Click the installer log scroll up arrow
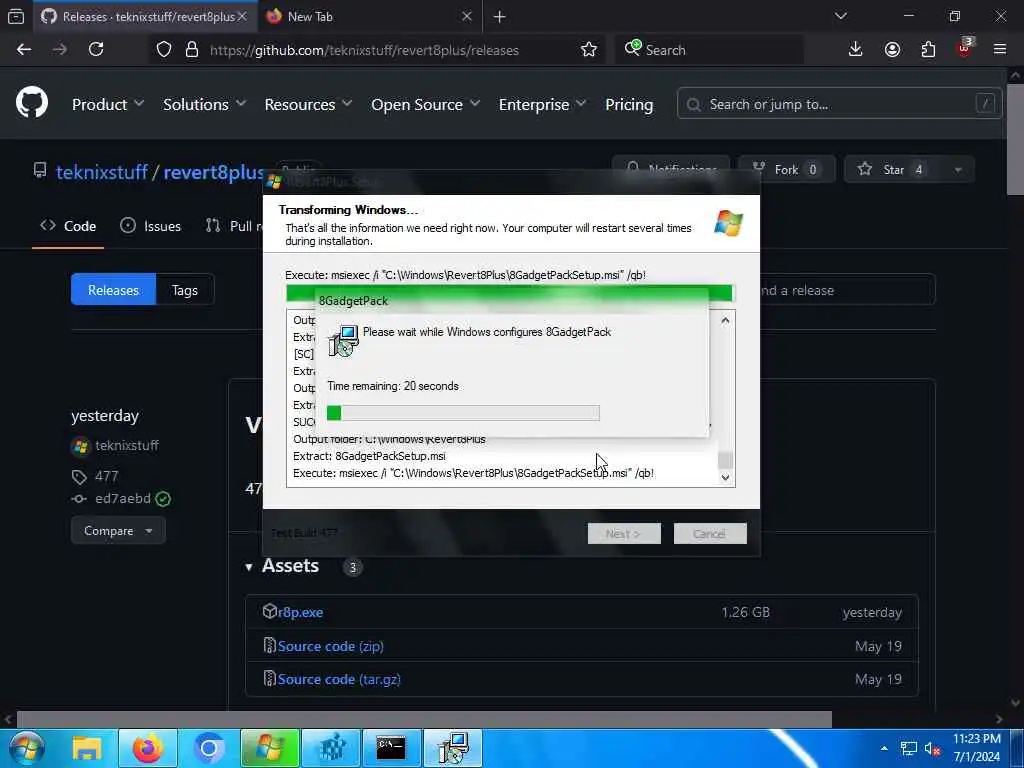The width and height of the screenshot is (1024, 768). [725, 321]
